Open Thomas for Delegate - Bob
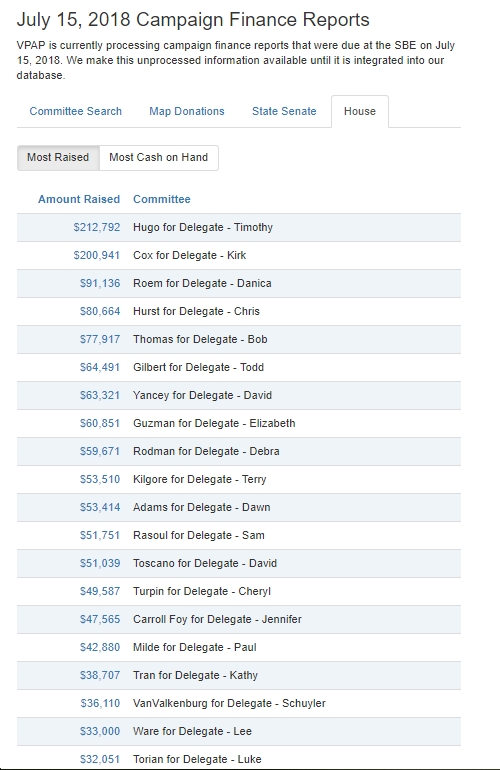 [x=200, y=339]
